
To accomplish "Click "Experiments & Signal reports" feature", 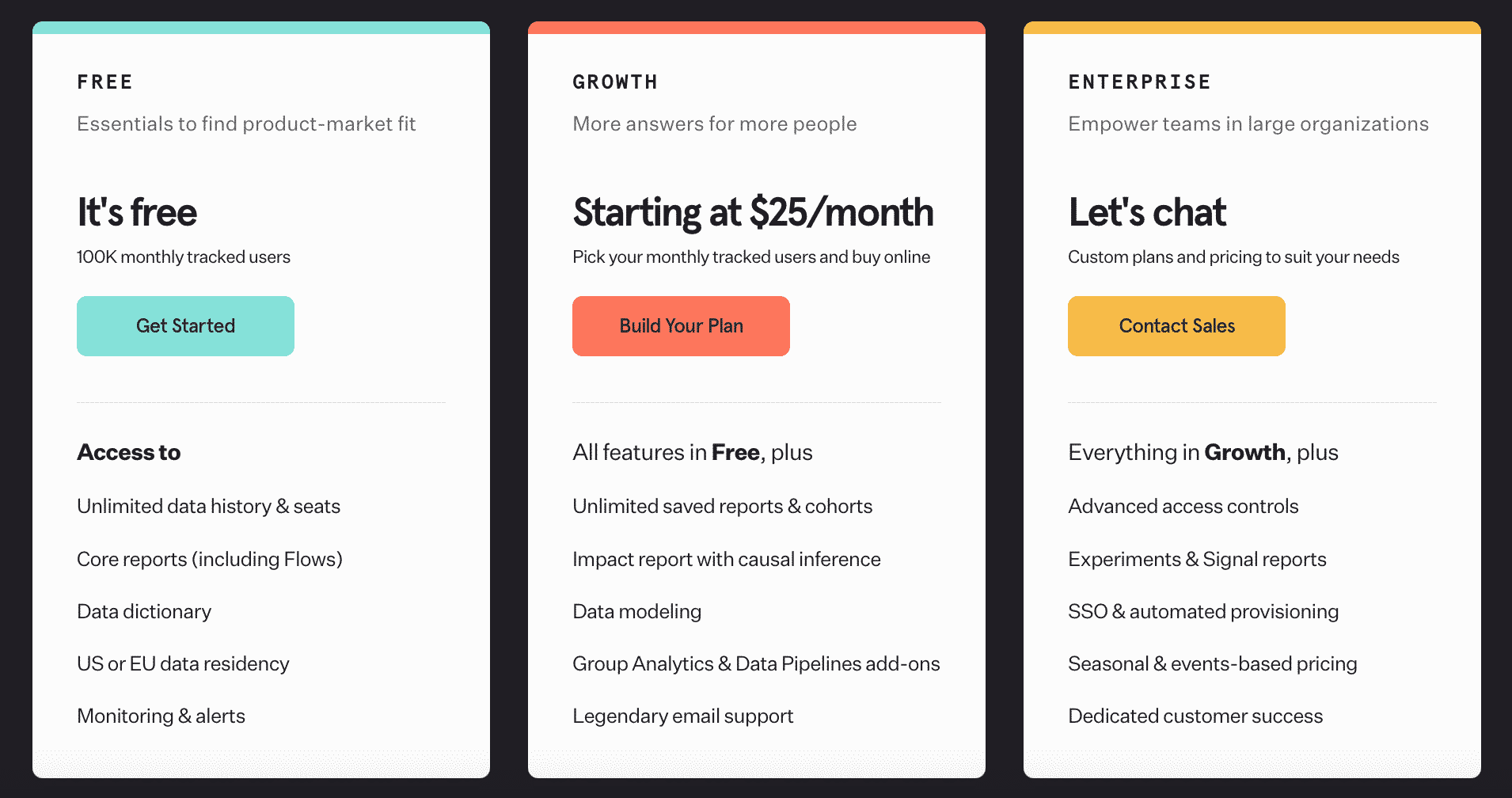I will click(x=1197, y=560).
